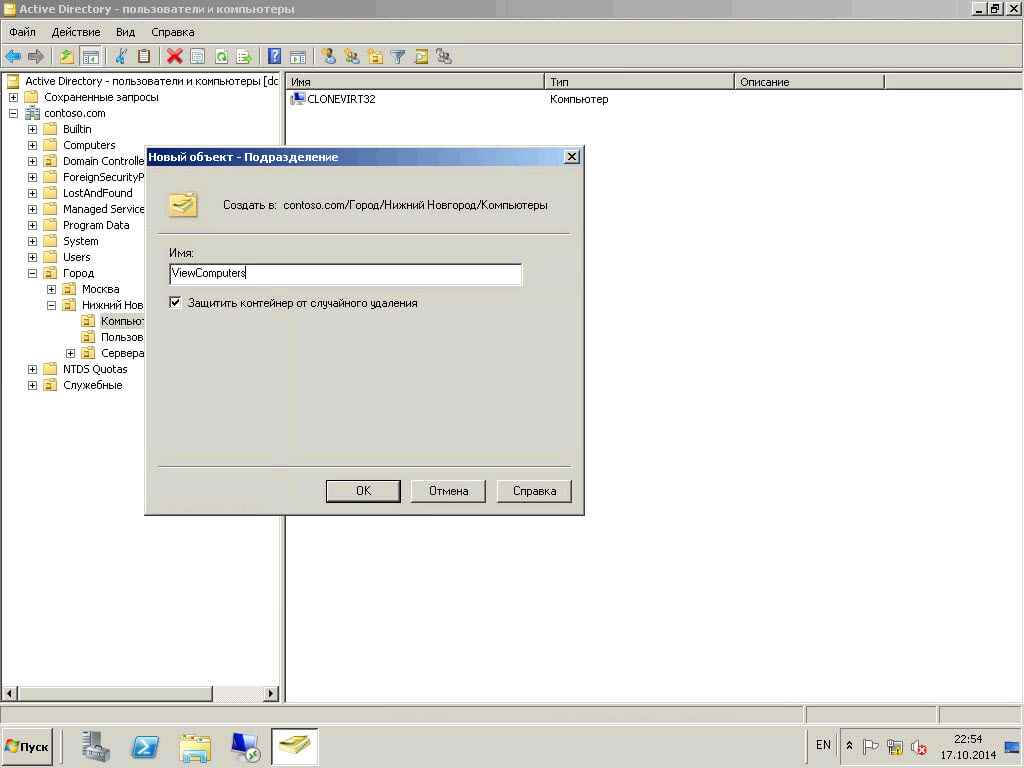Open the Файл menu
This screenshot has height=768, width=1024.
[x=22, y=32]
